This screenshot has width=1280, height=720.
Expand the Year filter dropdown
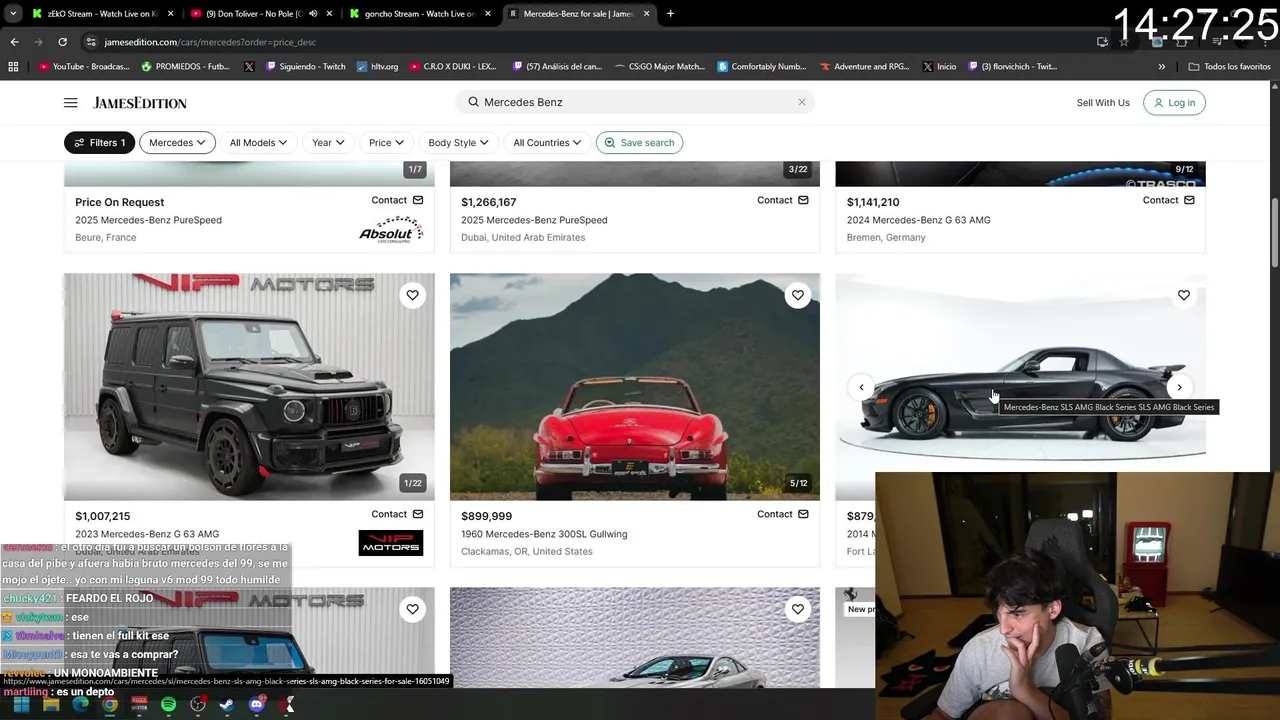(x=328, y=143)
